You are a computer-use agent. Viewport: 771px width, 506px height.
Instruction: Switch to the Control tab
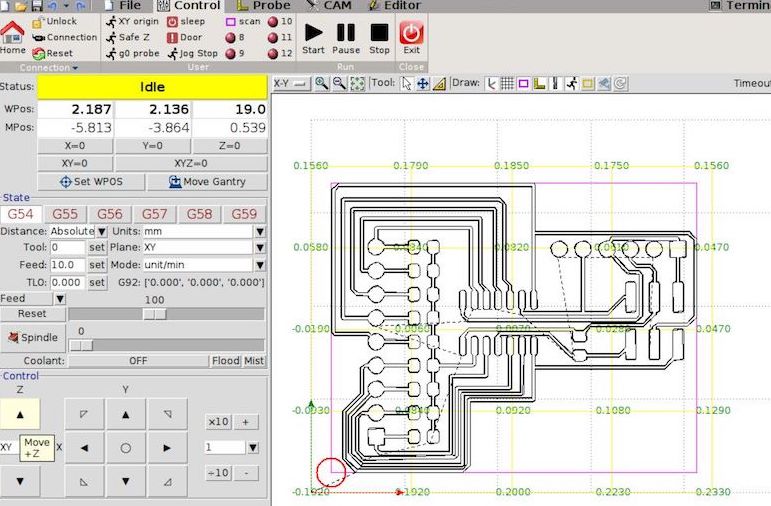coord(188,5)
